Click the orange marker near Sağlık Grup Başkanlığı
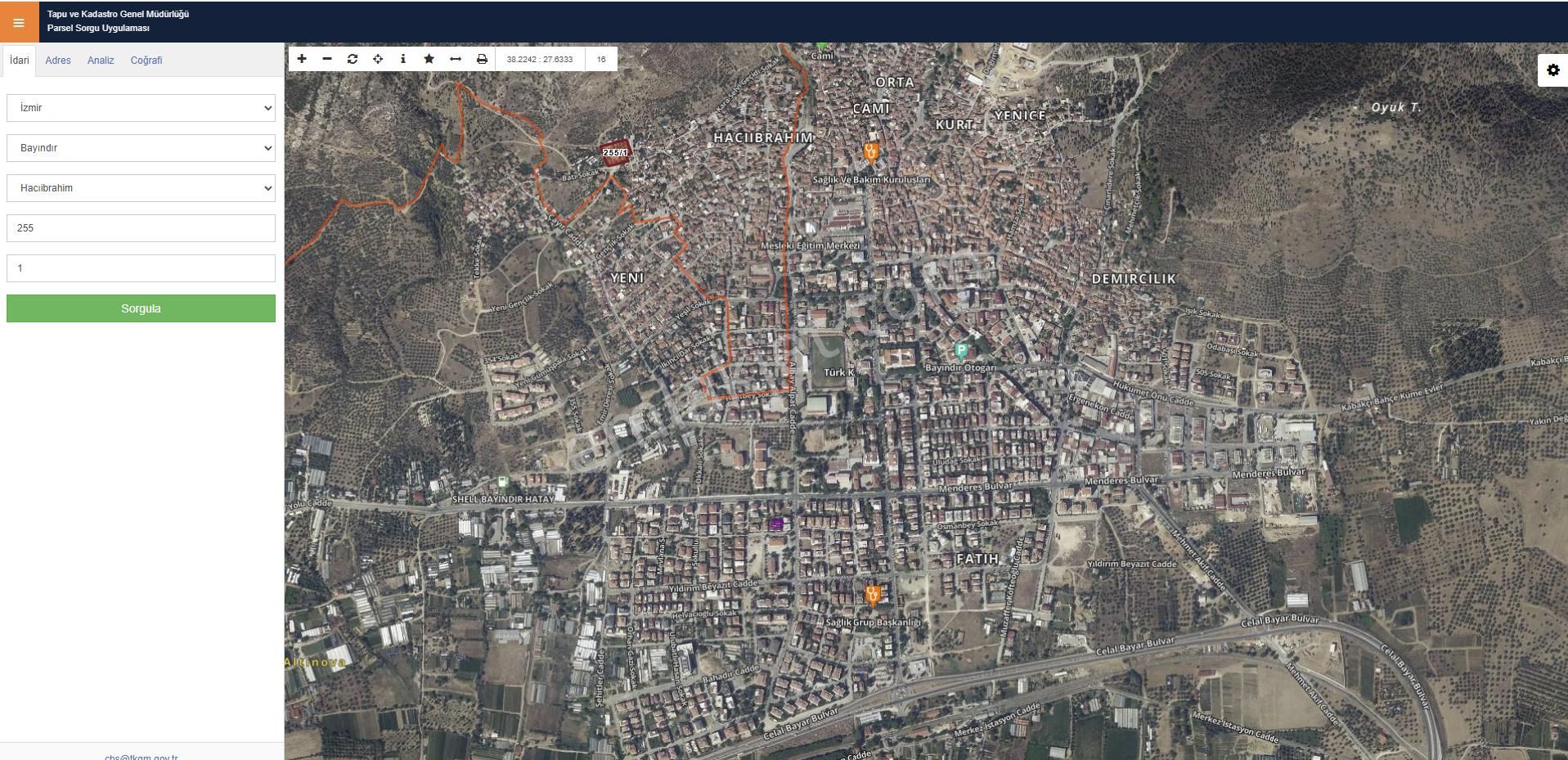1568x760 pixels. click(x=872, y=596)
